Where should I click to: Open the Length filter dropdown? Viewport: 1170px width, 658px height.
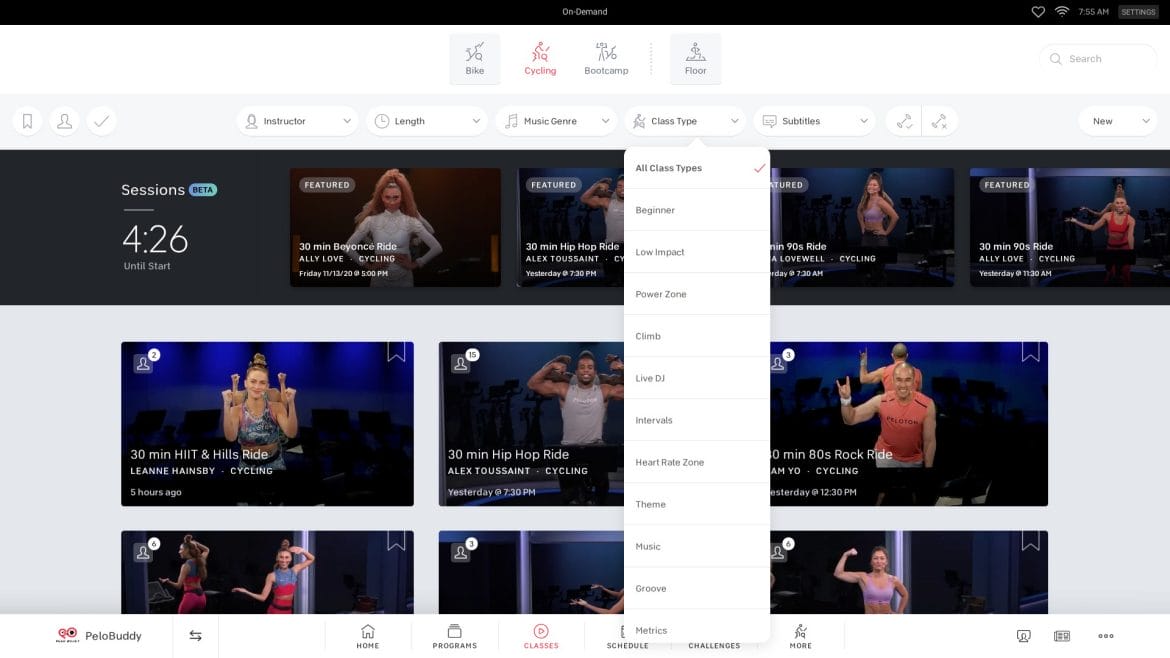pyautogui.click(x=427, y=121)
